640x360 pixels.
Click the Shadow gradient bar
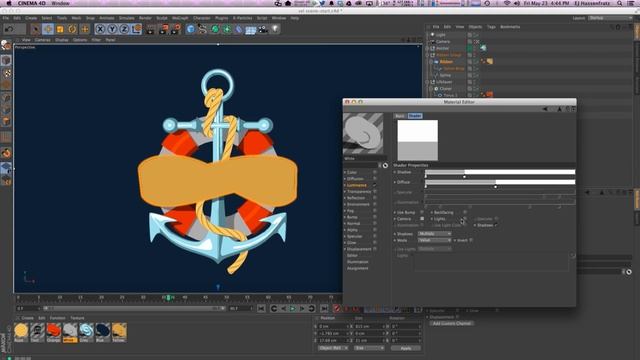click(500, 172)
